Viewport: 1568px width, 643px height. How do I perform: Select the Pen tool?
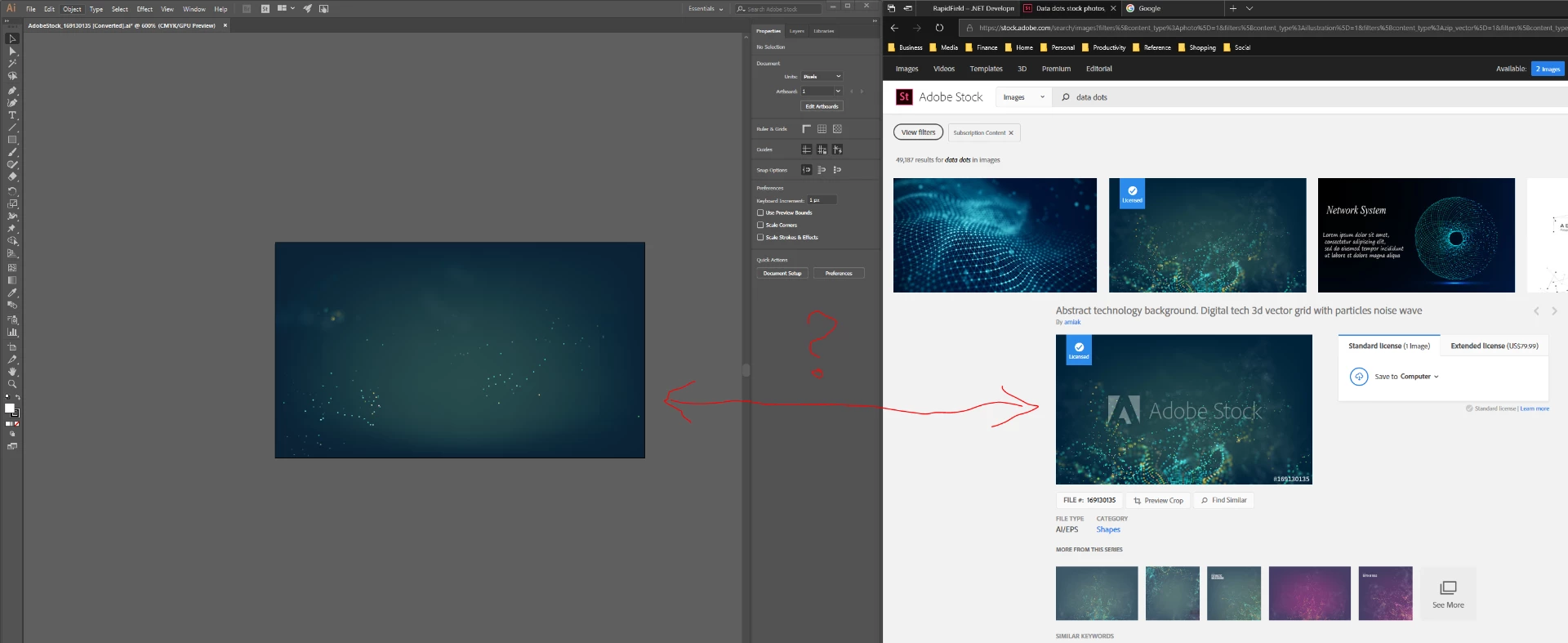click(12, 91)
